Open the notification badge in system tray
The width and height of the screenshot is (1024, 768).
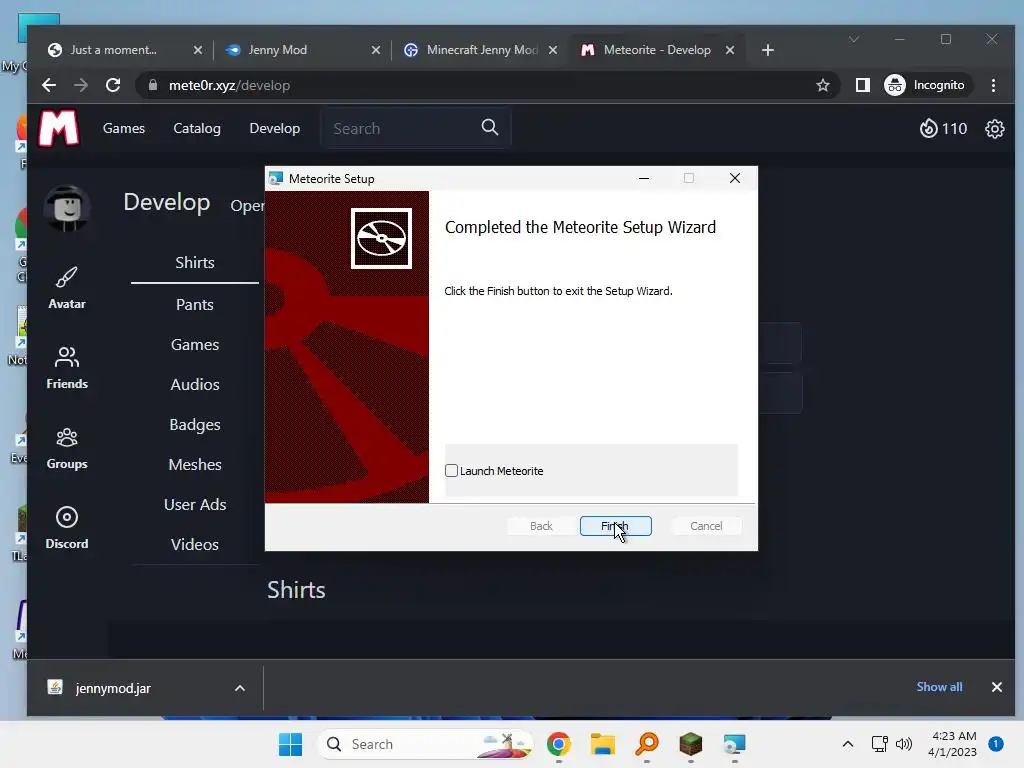pos(996,744)
